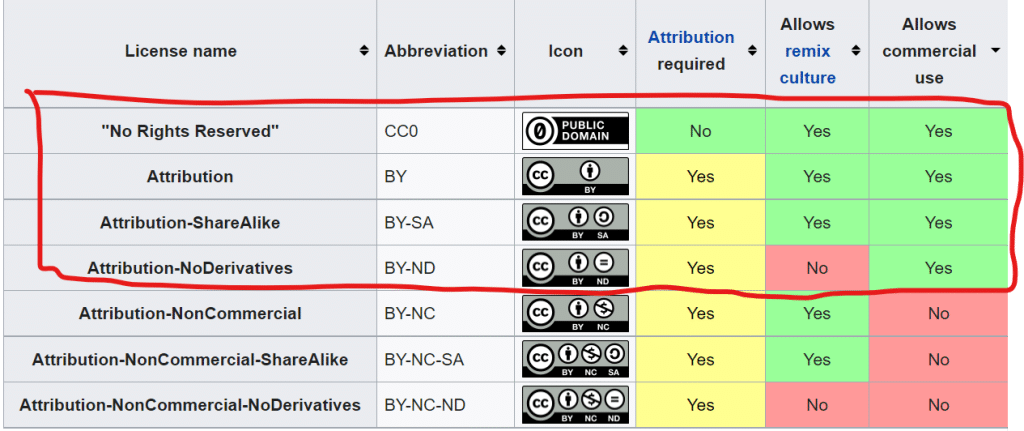Click sort arrows in Icon column header
This screenshot has height=431, width=1024.
point(623,51)
